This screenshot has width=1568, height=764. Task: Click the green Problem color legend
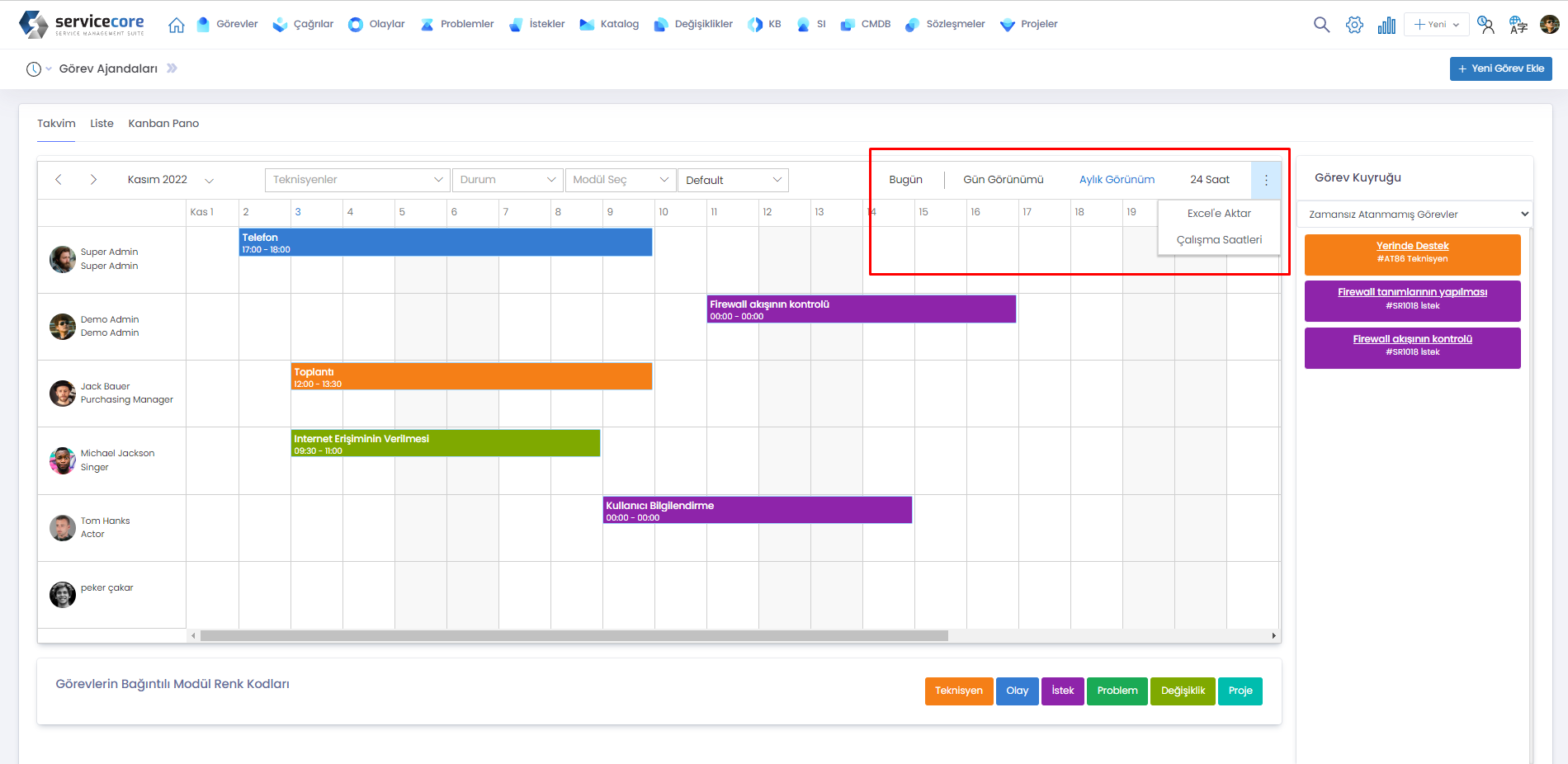click(x=1117, y=691)
